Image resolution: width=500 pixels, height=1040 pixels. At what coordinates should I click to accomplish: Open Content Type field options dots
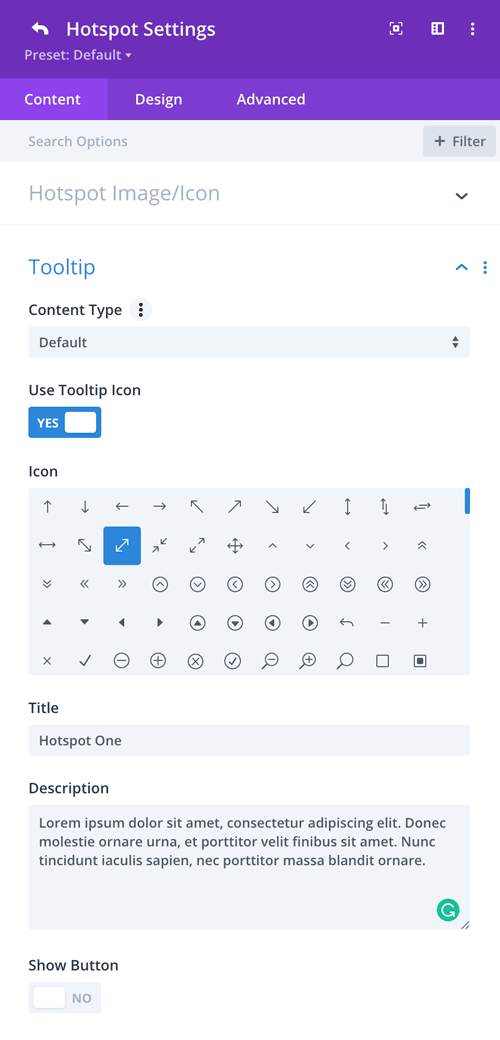point(141,310)
